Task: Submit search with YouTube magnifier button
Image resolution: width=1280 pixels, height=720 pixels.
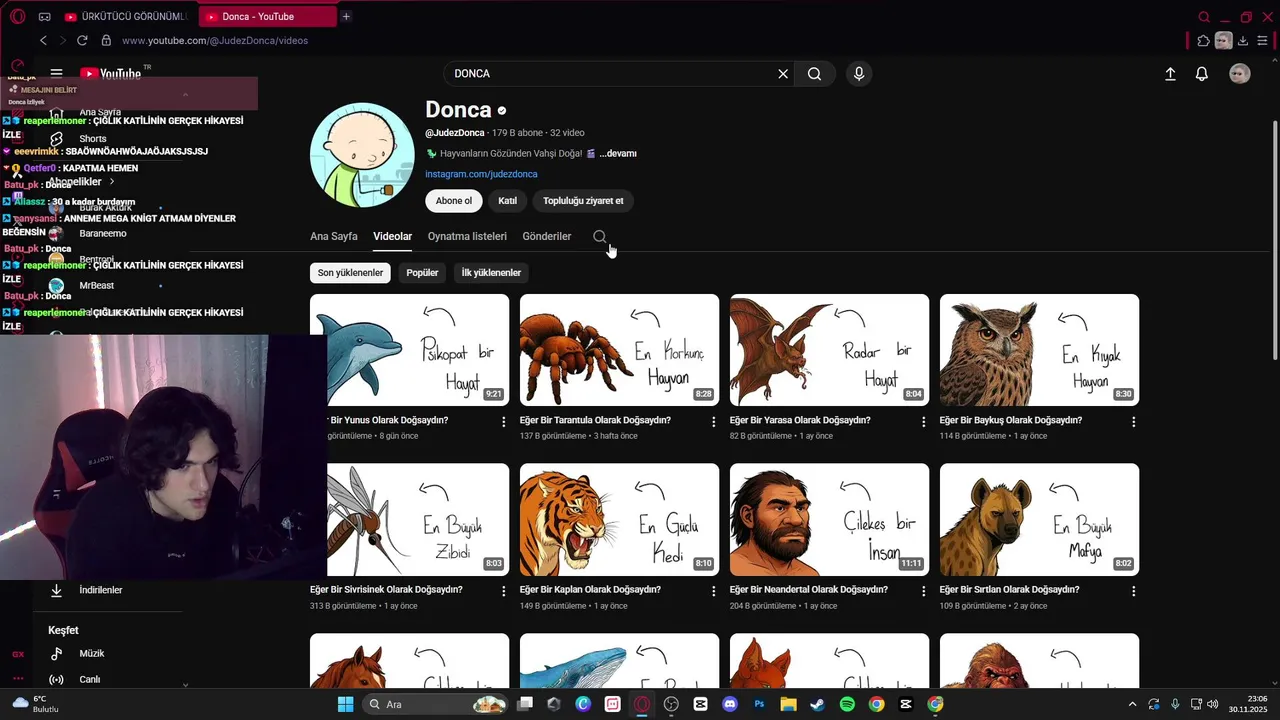Action: pyautogui.click(x=815, y=74)
